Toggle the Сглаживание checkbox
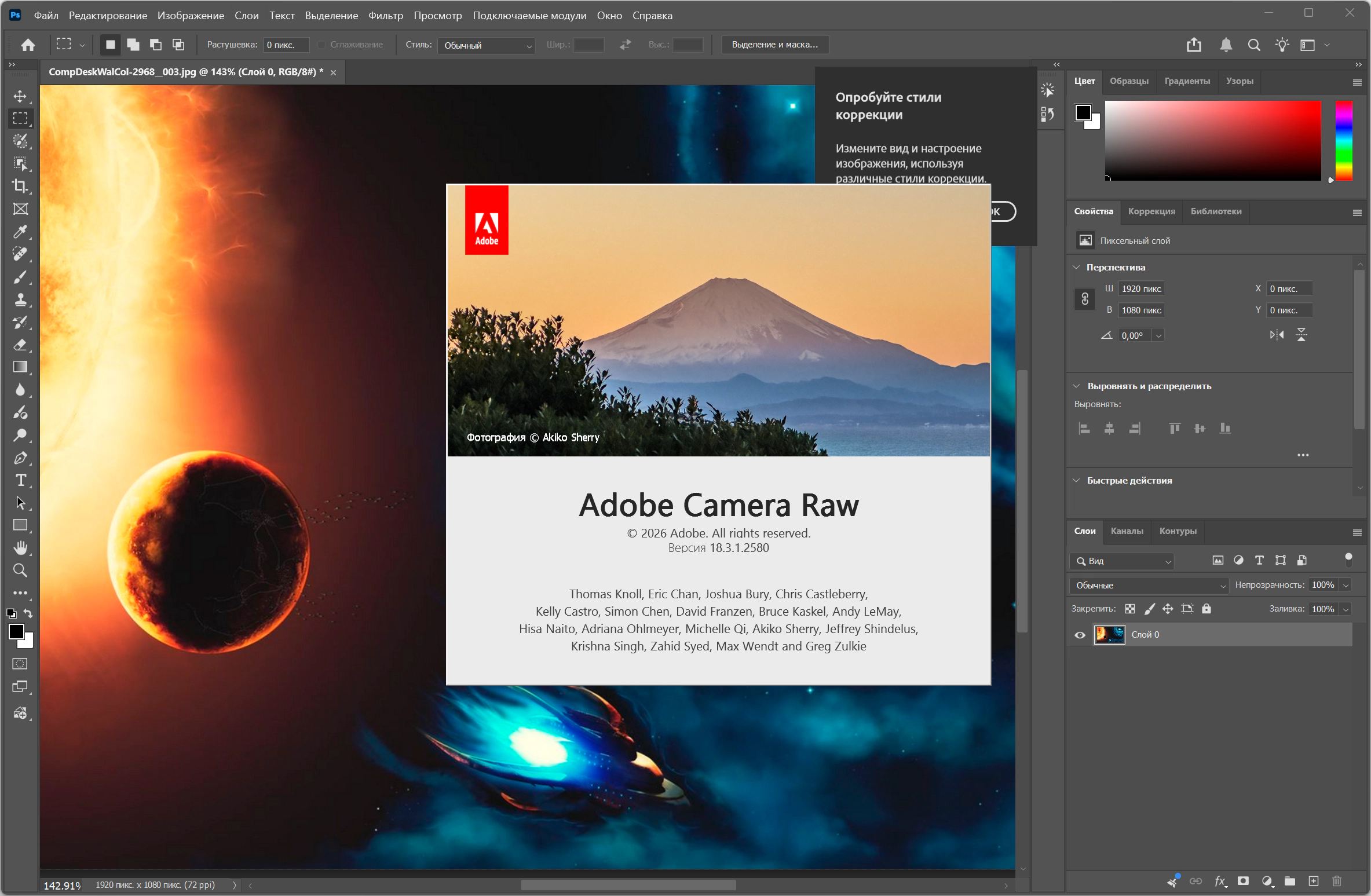Screen dimensions: 1371x896 [322, 45]
